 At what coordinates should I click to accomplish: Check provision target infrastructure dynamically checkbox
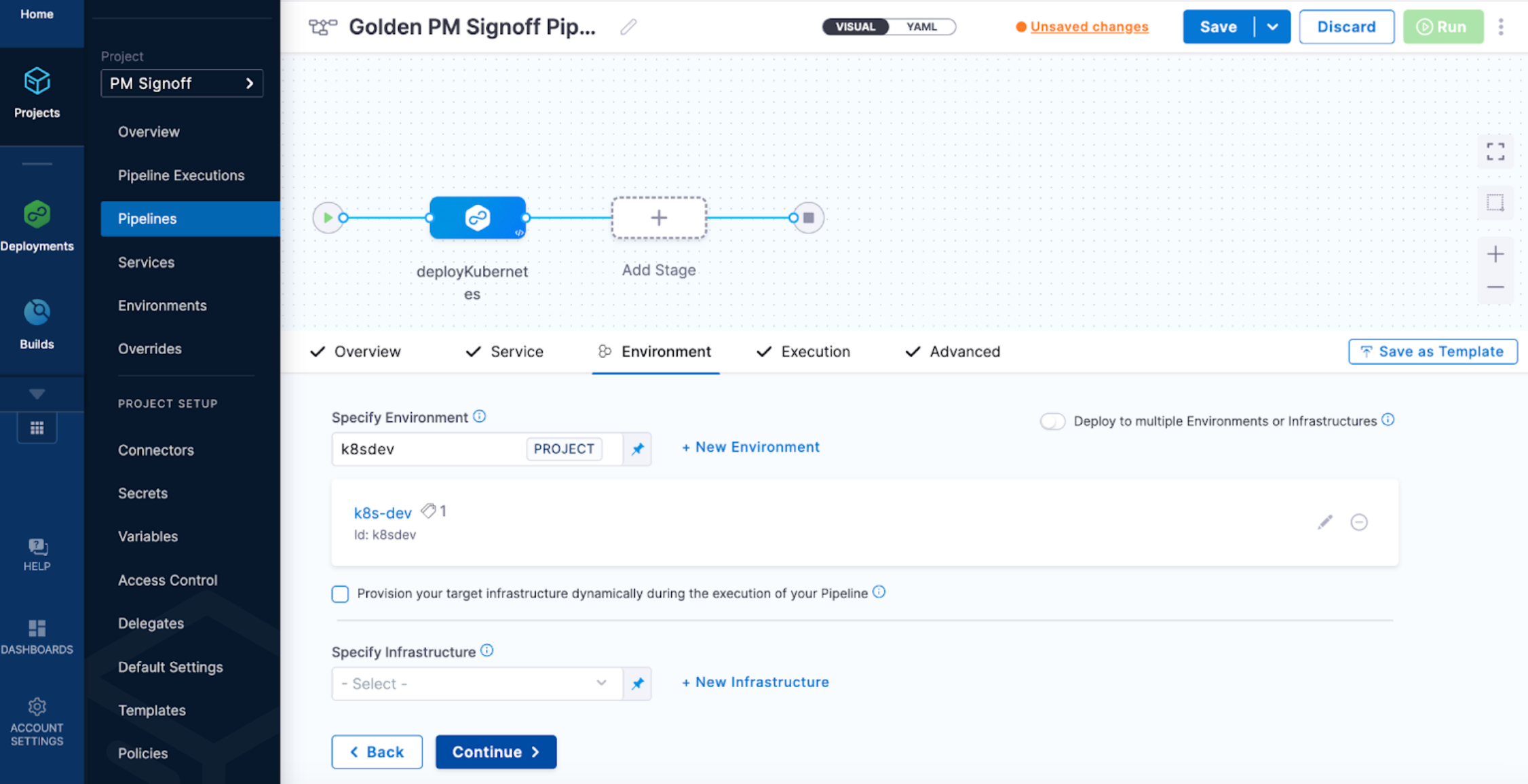(340, 594)
